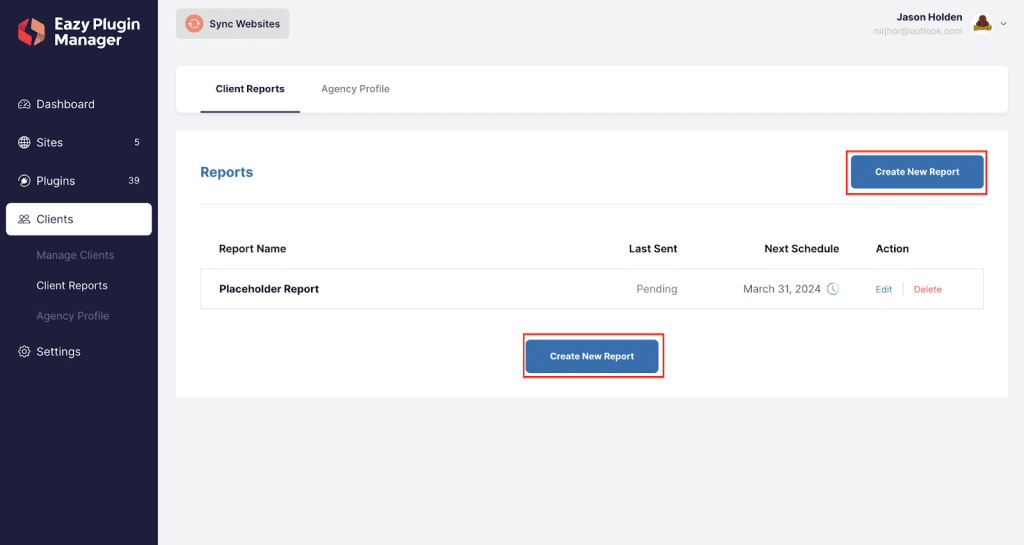Open the Placeholder Report row
1024x545 pixels.
pos(592,288)
